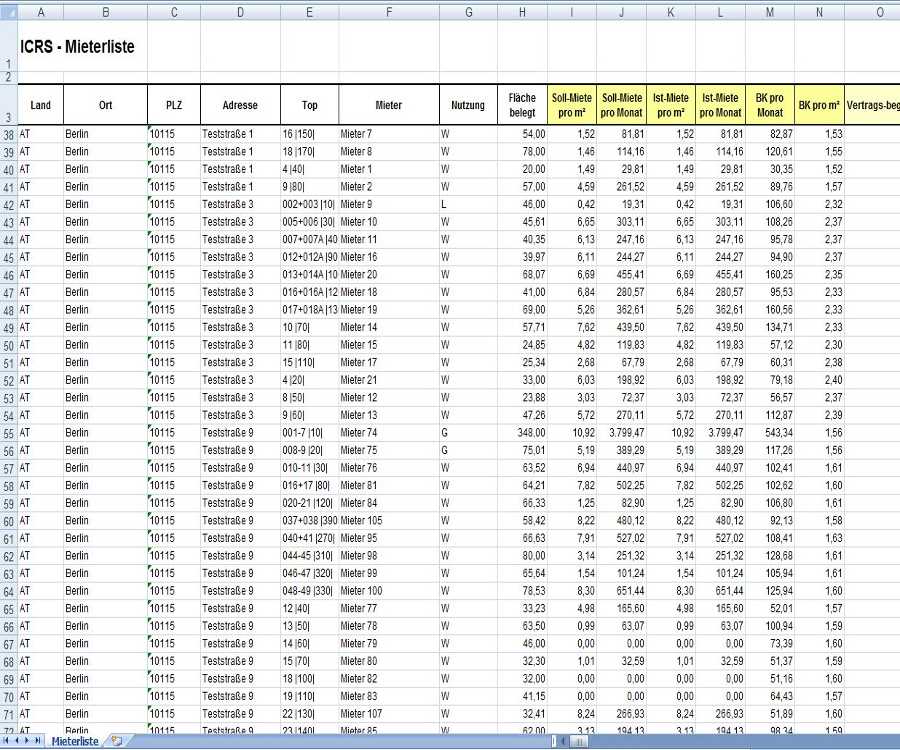900x750 pixels.
Task: Select the cell Mieter 74
Action: click(389, 433)
